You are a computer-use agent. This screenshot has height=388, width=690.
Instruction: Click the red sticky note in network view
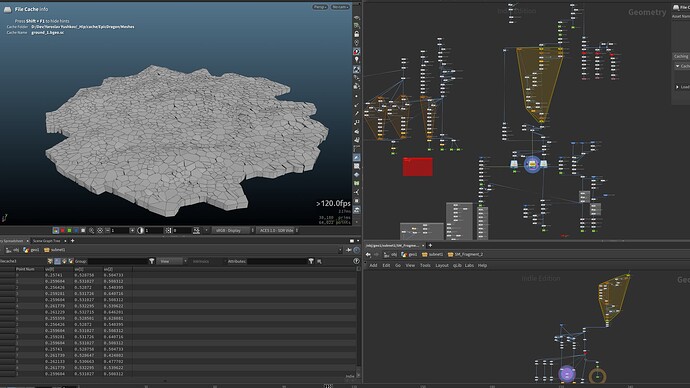tap(418, 167)
